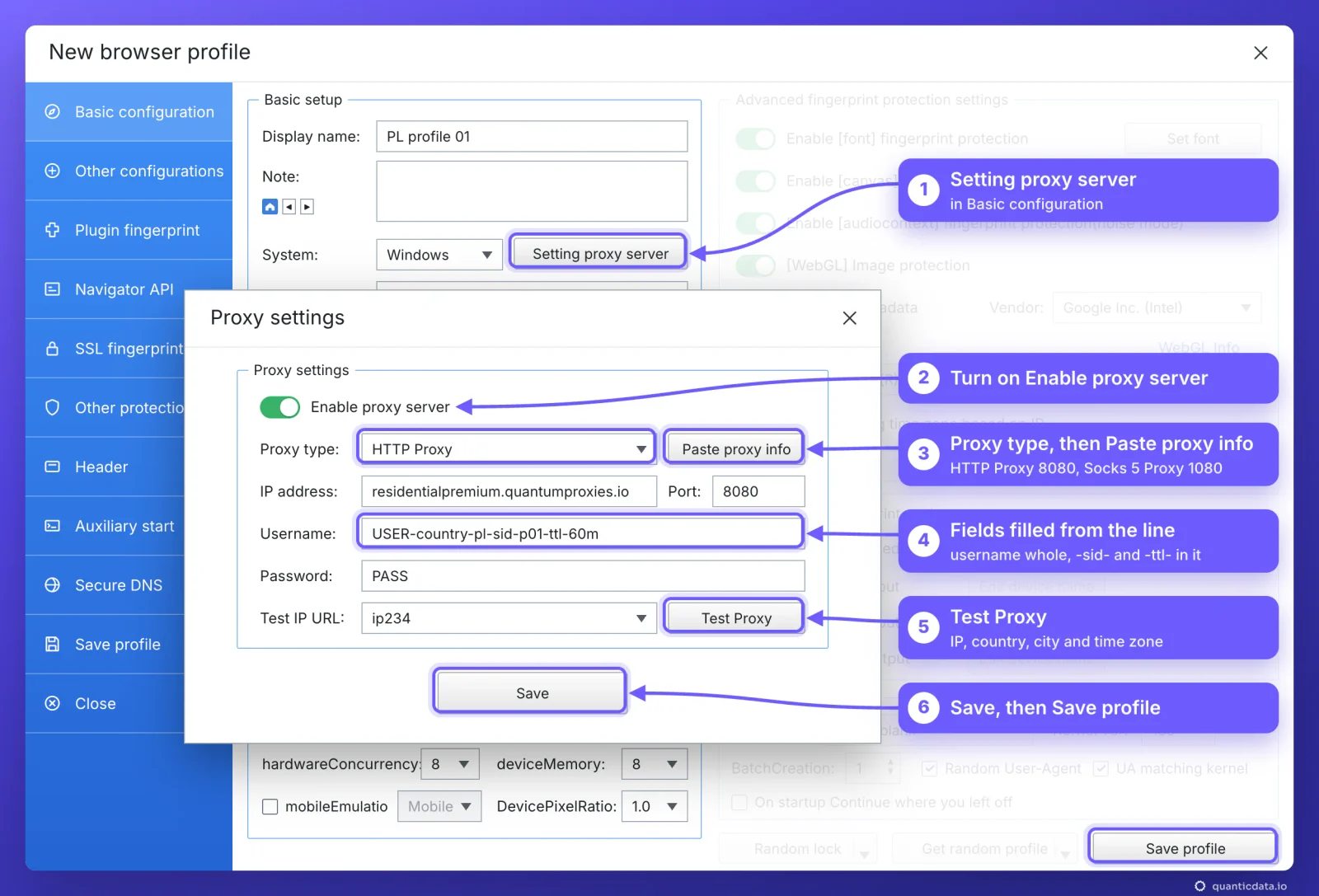Screen dimensions: 1319x896
Task: Click the left arrow icon under Note
Action: coord(289,207)
